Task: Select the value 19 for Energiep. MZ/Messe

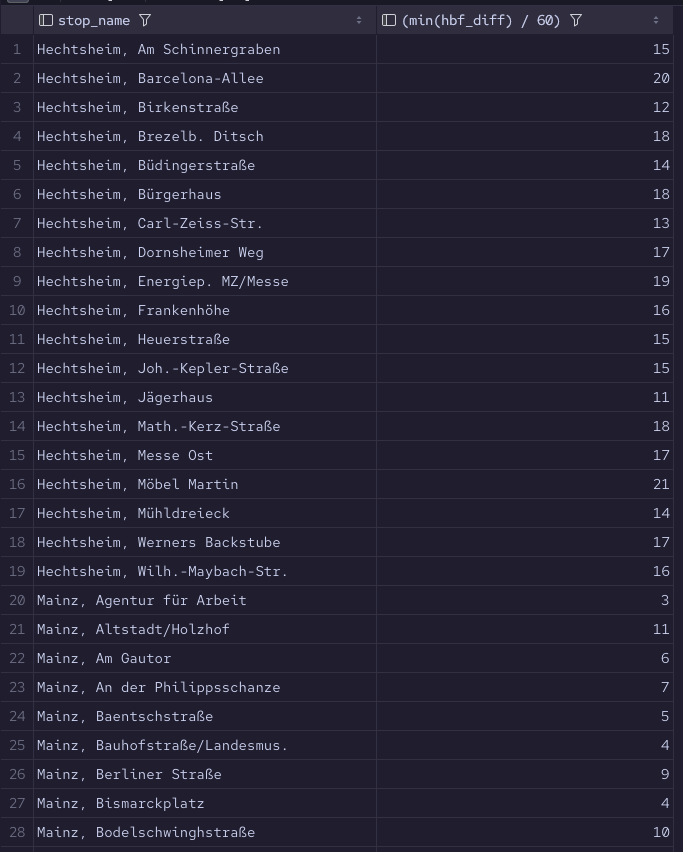Action: (660, 281)
